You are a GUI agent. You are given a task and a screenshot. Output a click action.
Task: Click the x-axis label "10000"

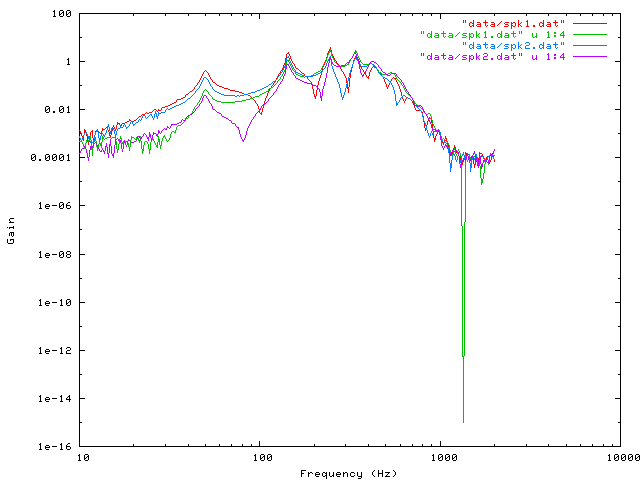(x=623, y=458)
